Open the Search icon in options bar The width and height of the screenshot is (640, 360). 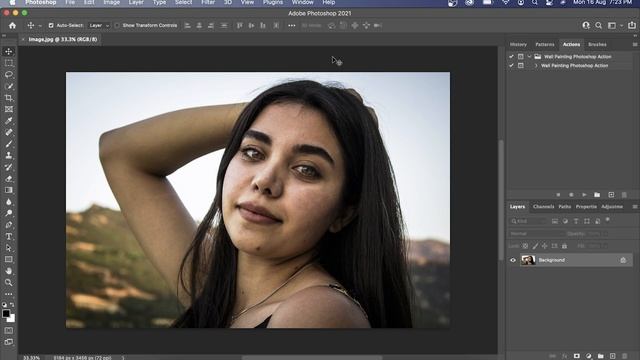[598, 25]
